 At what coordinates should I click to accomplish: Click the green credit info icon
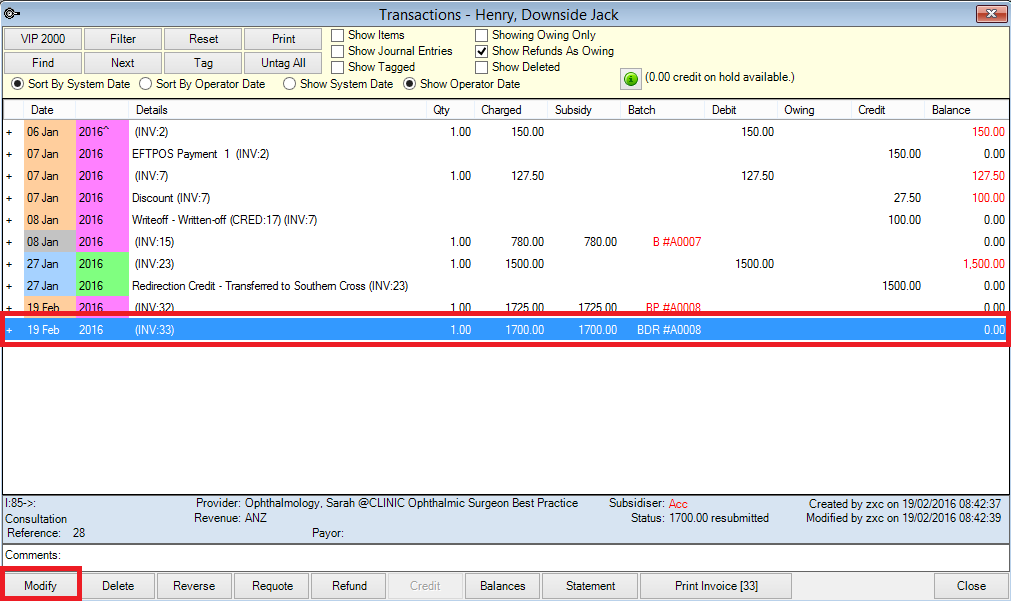pos(631,79)
